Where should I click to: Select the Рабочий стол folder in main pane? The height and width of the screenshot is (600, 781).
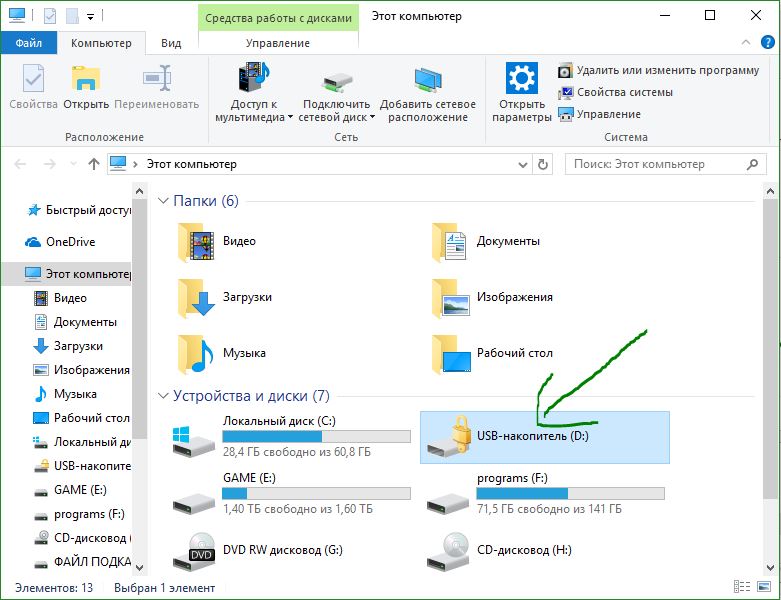[x=492, y=354]
